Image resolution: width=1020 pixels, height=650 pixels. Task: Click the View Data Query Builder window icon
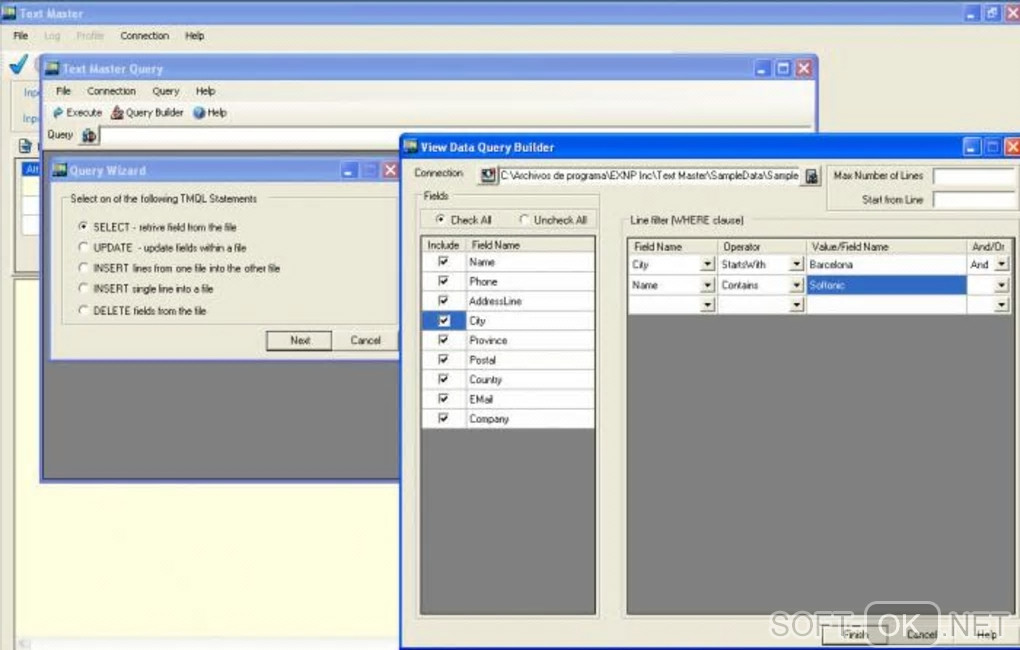coord(410,147)
